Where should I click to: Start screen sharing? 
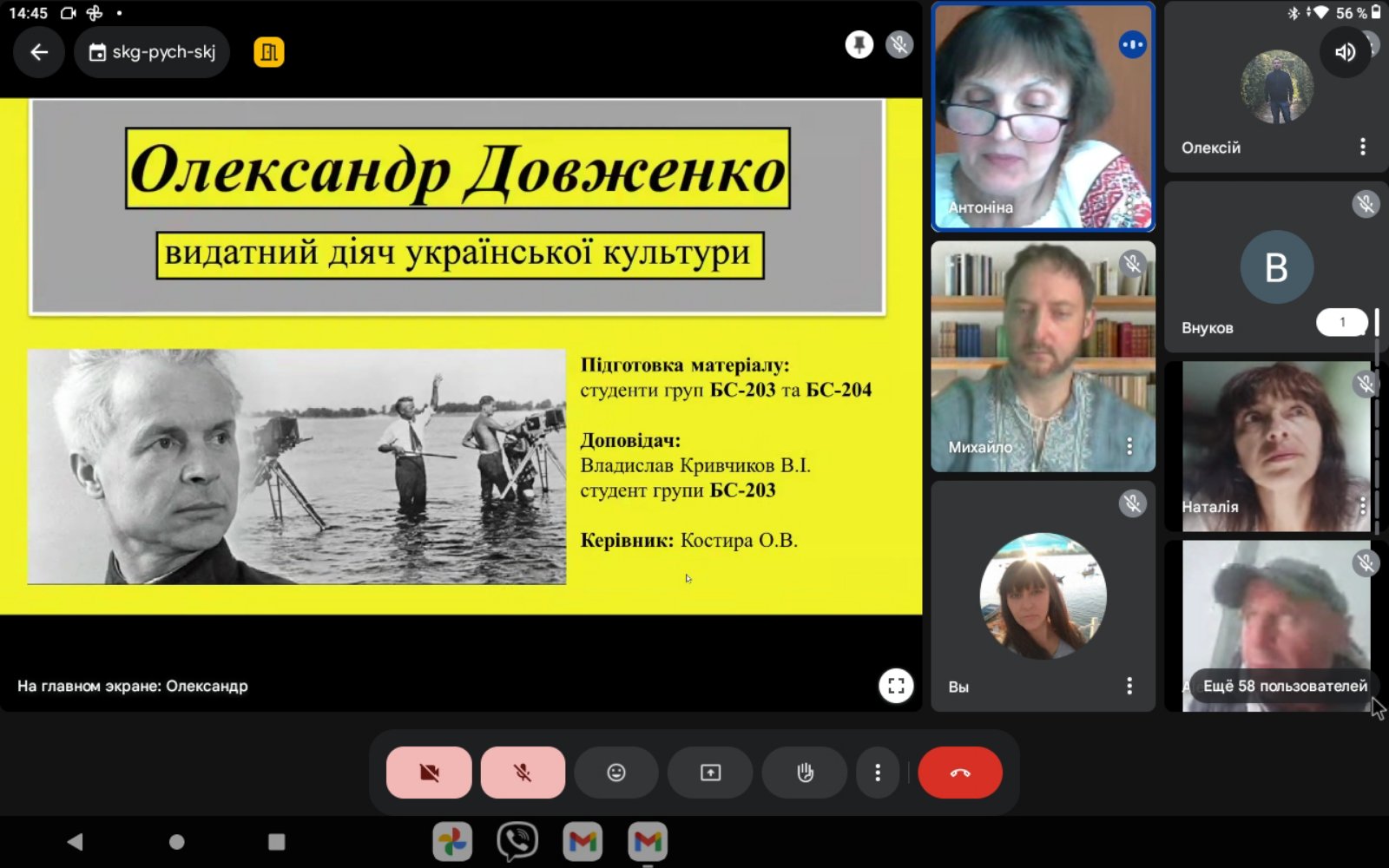pyautogui.click(x=710, y=773)
